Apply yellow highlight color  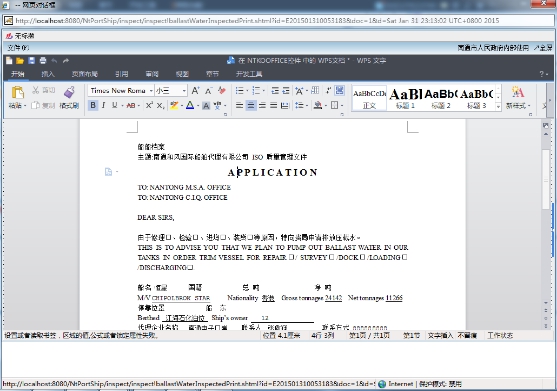pyautogui.click(x=174, y=105)
